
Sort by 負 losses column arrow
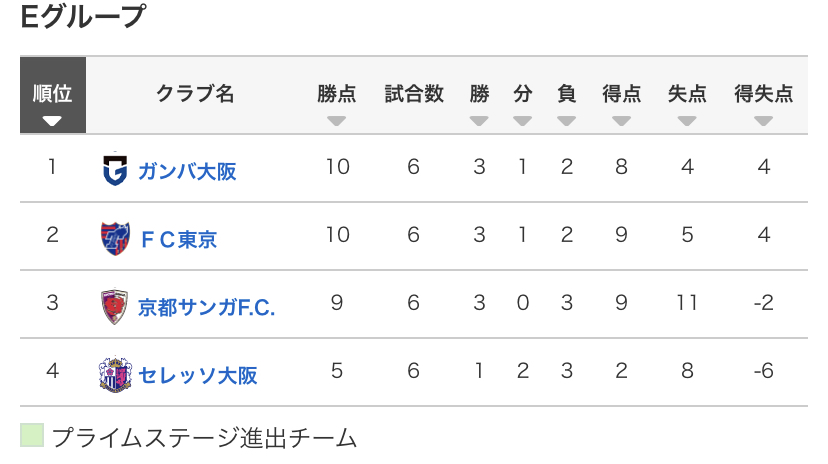[x=567, y=121]
